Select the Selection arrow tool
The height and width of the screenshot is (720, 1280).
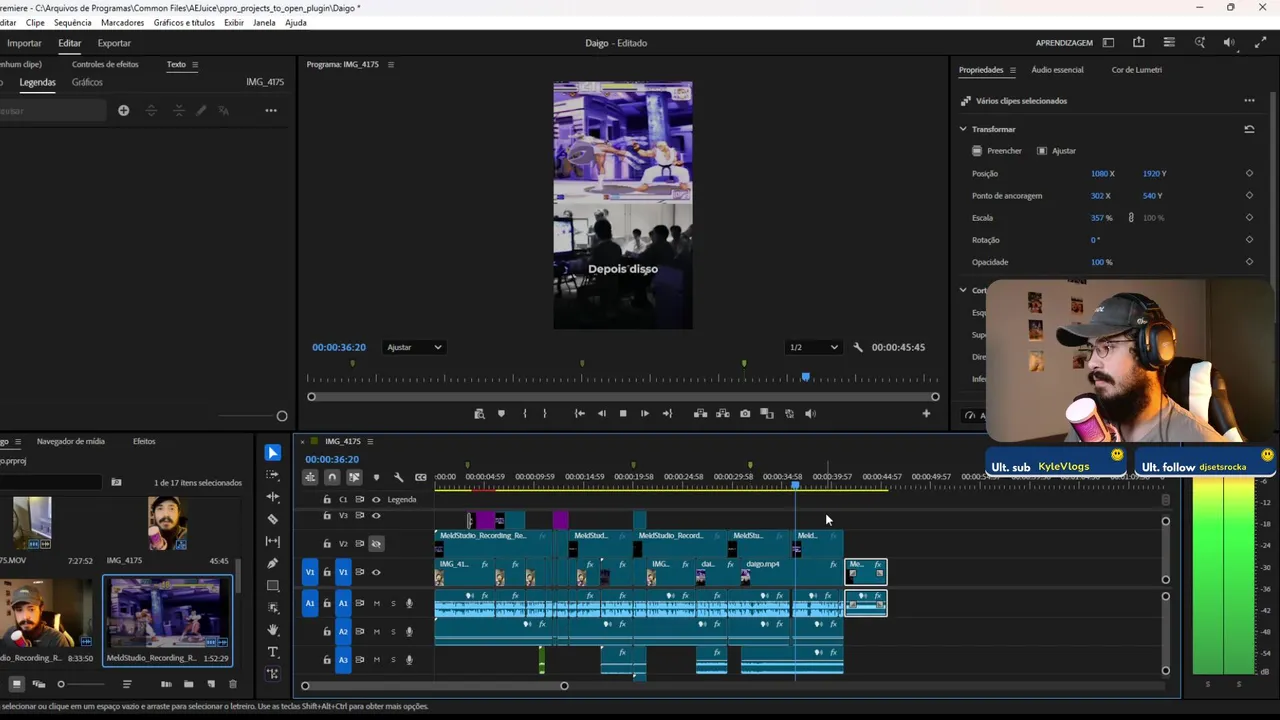[x=273, y=453]
